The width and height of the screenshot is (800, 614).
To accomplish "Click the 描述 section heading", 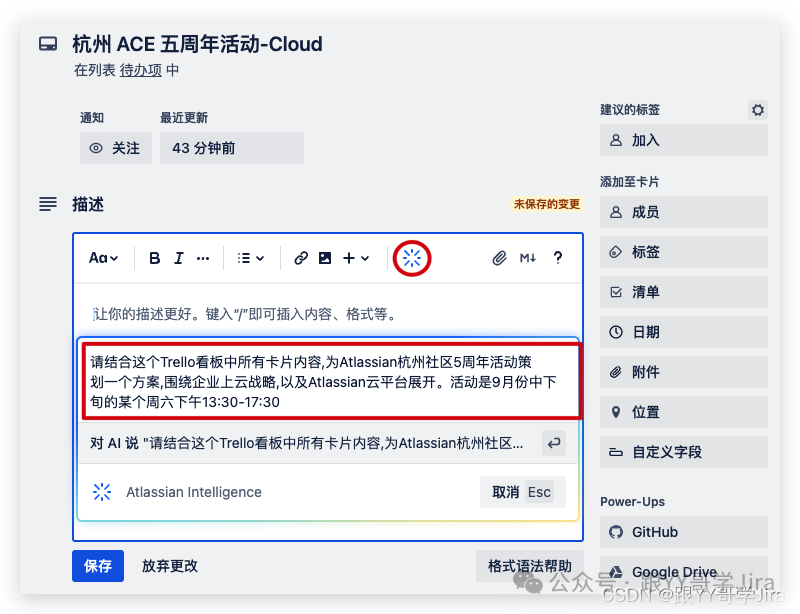I will click(88, 204).
